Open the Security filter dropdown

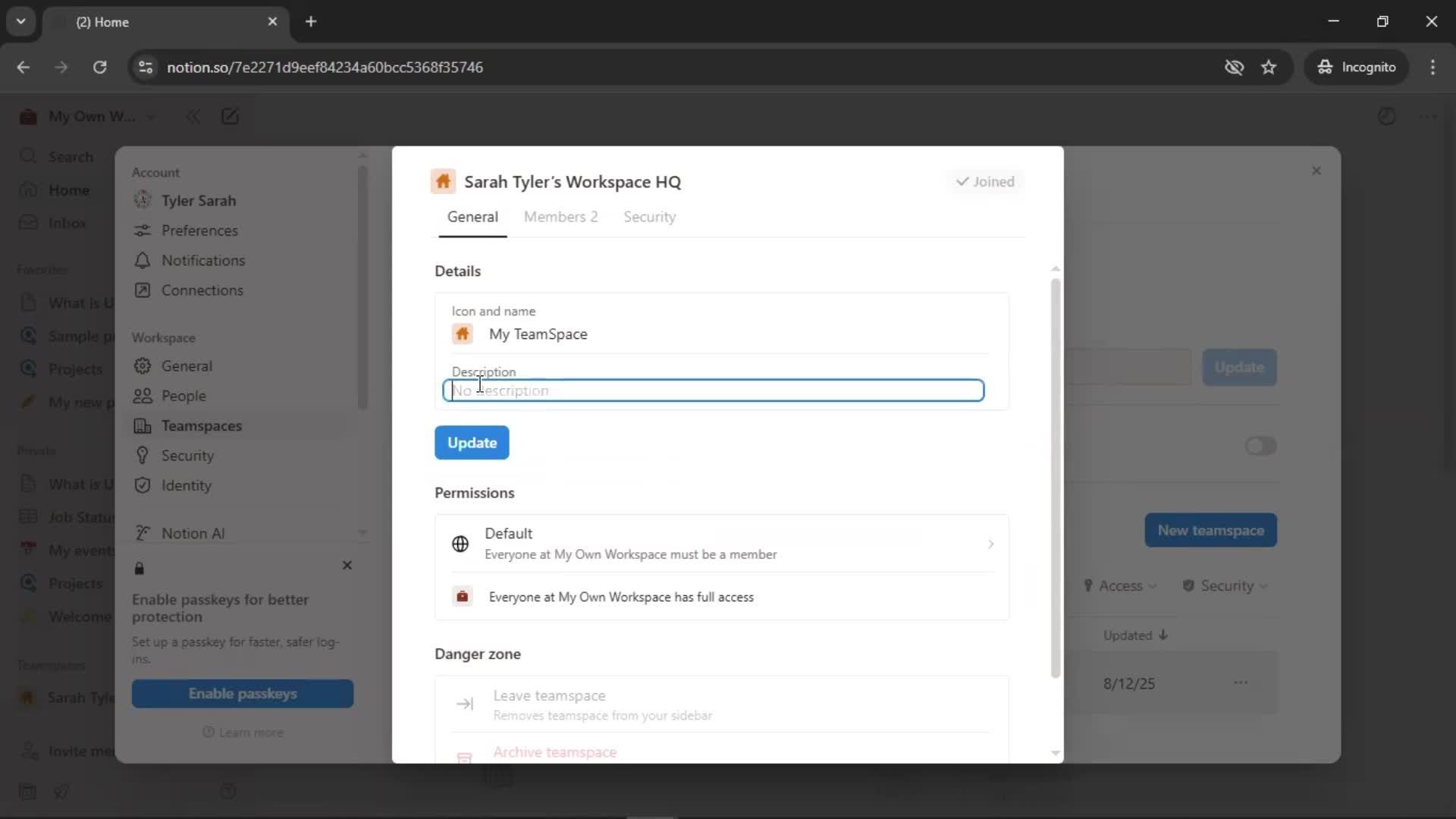point(1225,585)
